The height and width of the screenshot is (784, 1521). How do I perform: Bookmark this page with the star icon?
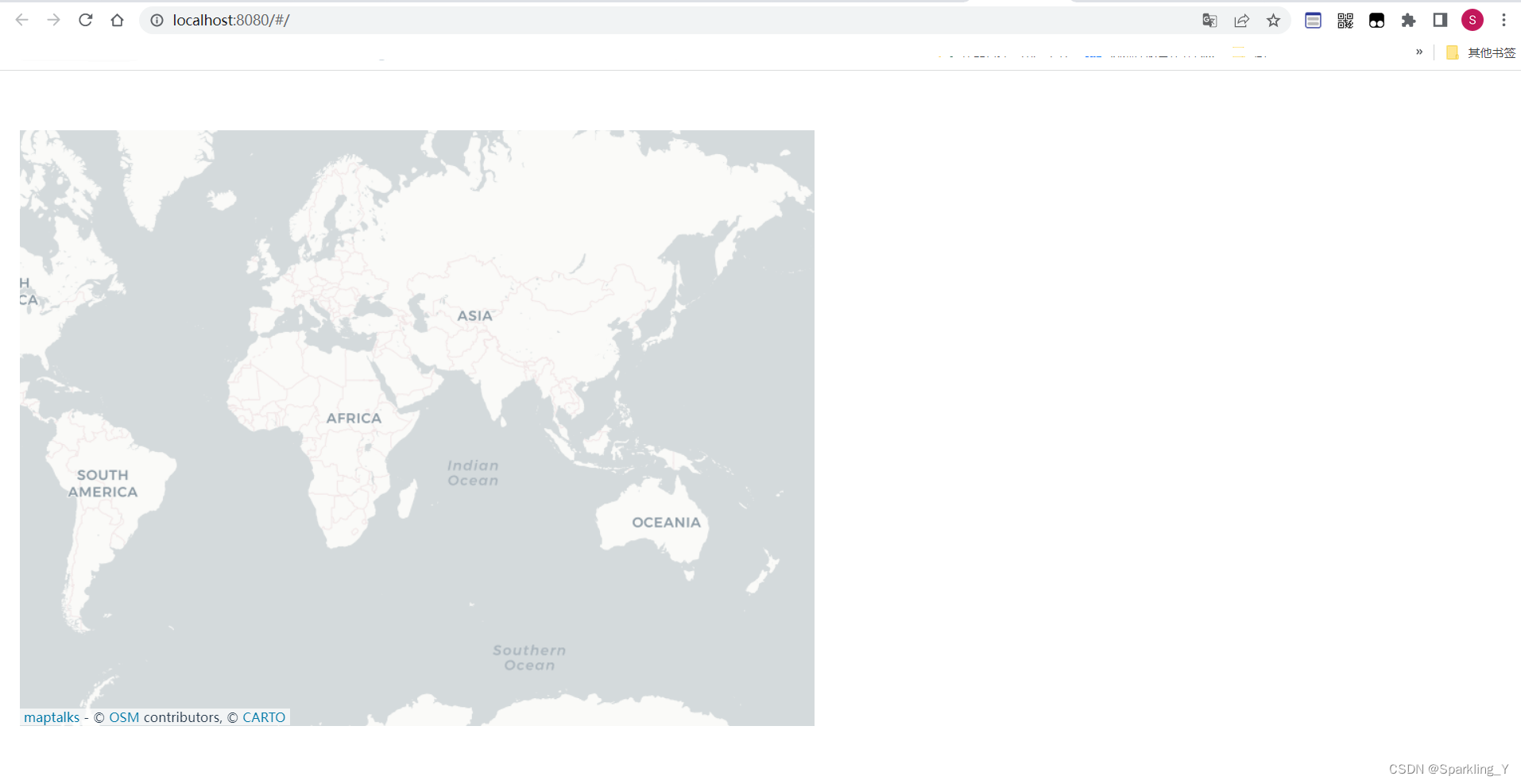coord(1273,20)
